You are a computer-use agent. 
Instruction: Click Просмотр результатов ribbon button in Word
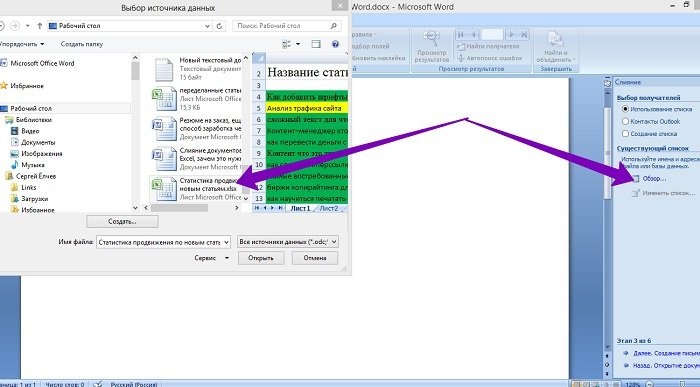pos(431,47)
